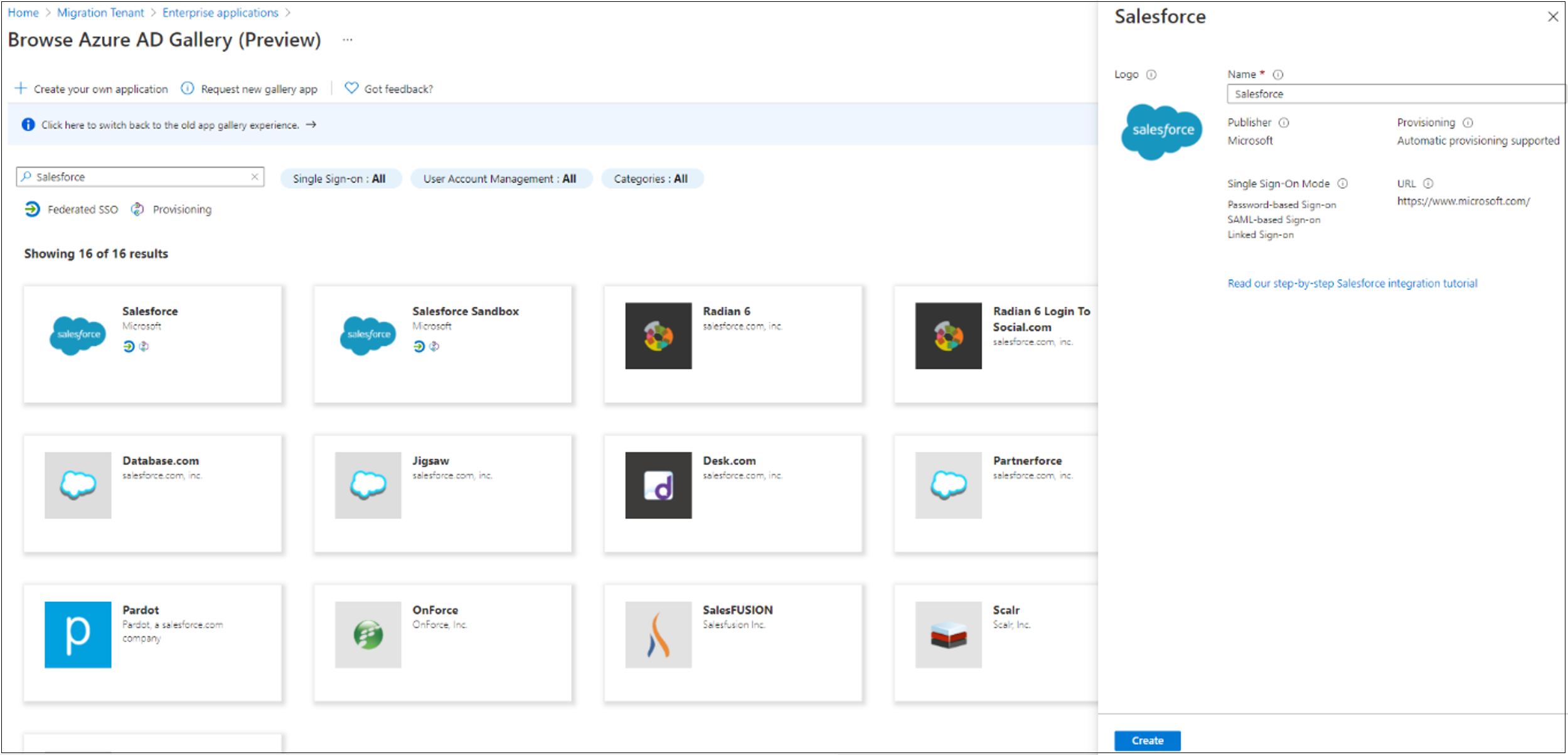Click the large Salesforce logo in the details panel
Viewport: 1568px width, 755px height.
(x=1161, y=132)
